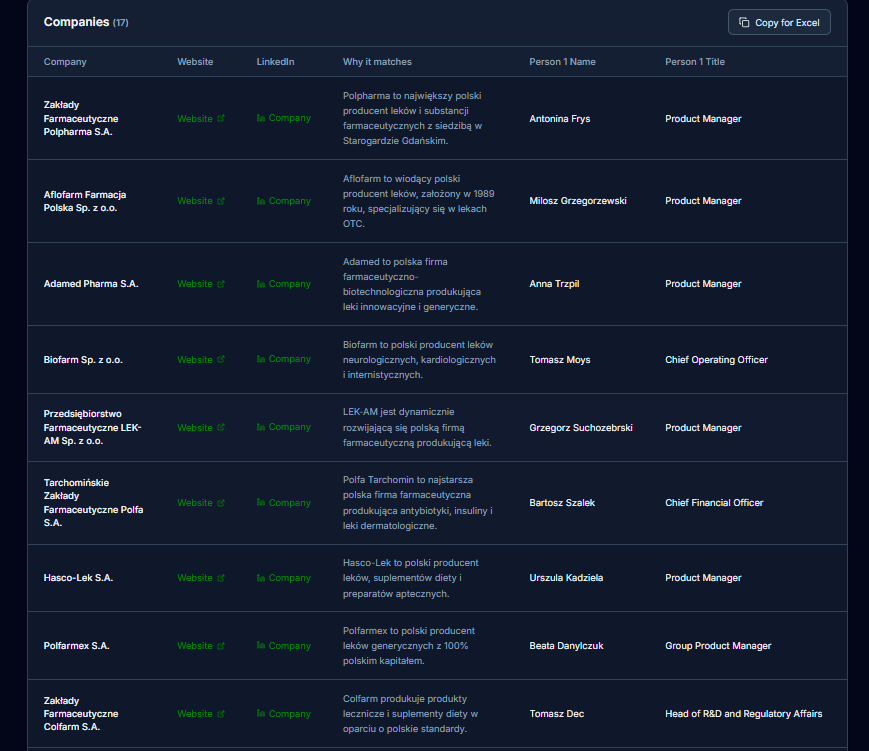The height and width of the screenshot is (751, 869).
Task: Open Website link for Hasco-Lek S.A.
Action: (x=201, y=578)
